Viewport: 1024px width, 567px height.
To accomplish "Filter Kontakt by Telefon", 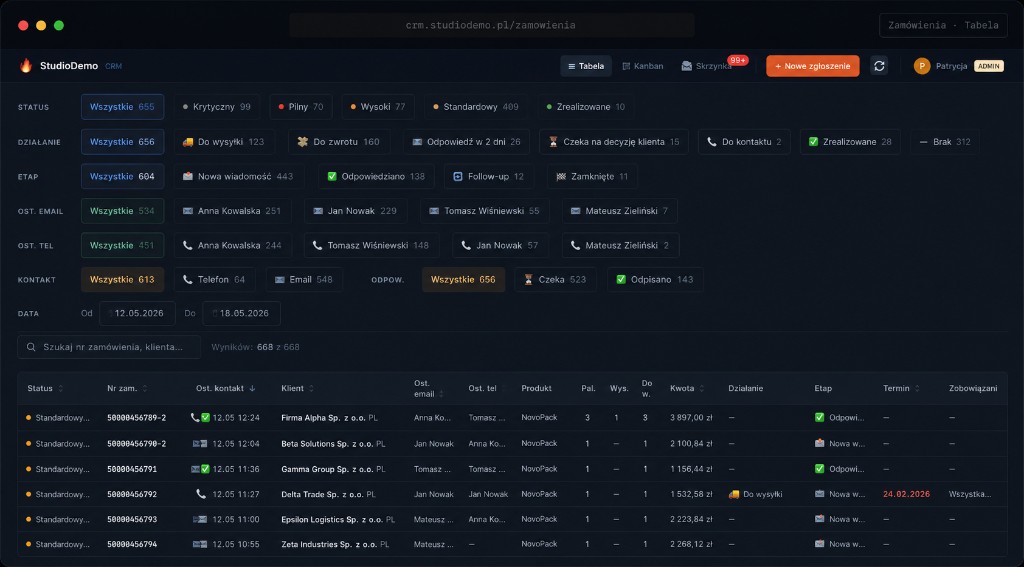I will (214, 280).
